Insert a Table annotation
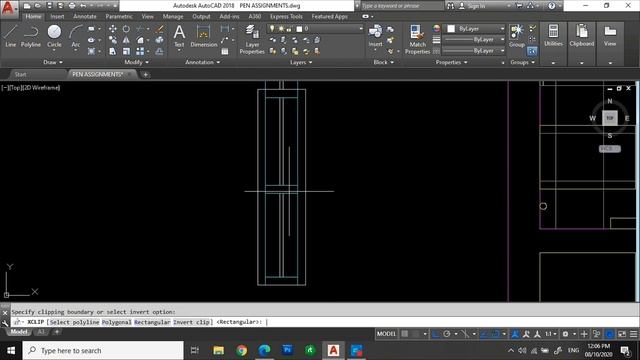 coord(224,51)
